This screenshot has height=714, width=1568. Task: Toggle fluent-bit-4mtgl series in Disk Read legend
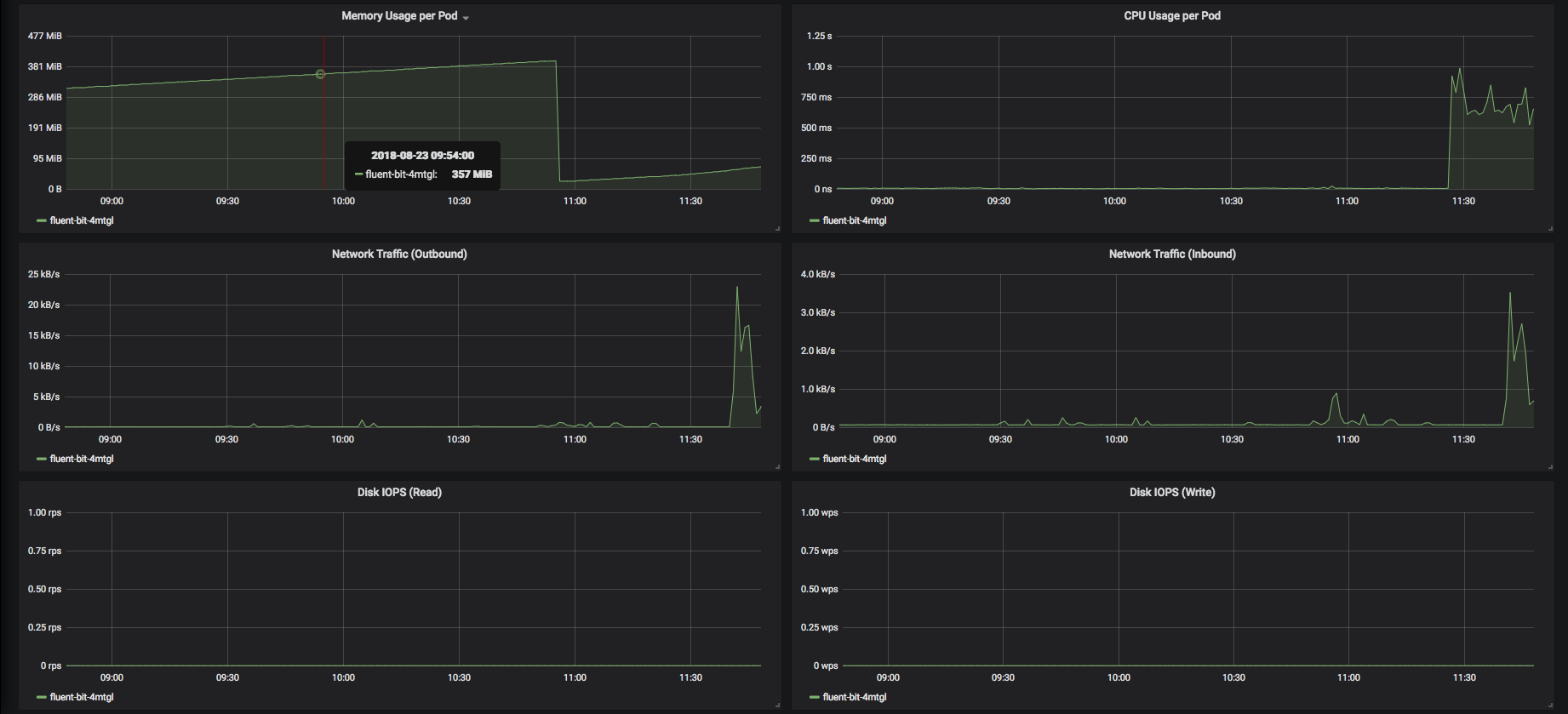point(82,697)
